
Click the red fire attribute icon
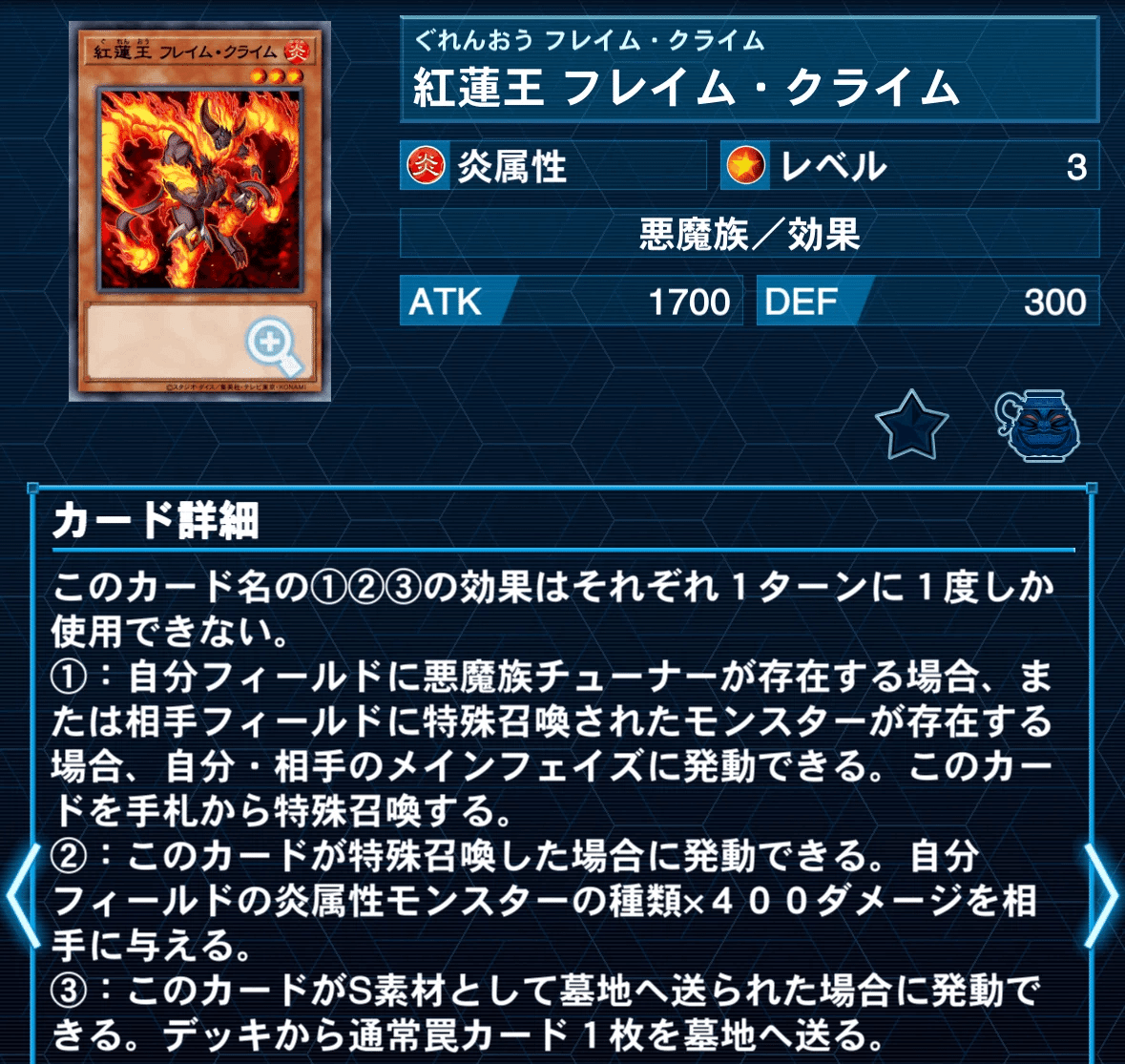(x=427, y=166)
